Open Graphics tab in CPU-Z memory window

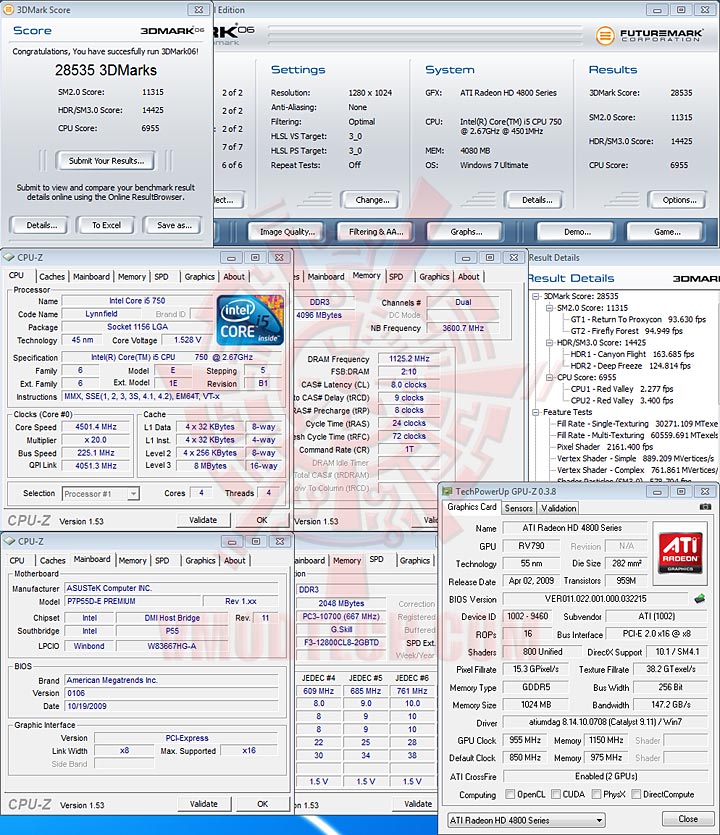[434, 276]
